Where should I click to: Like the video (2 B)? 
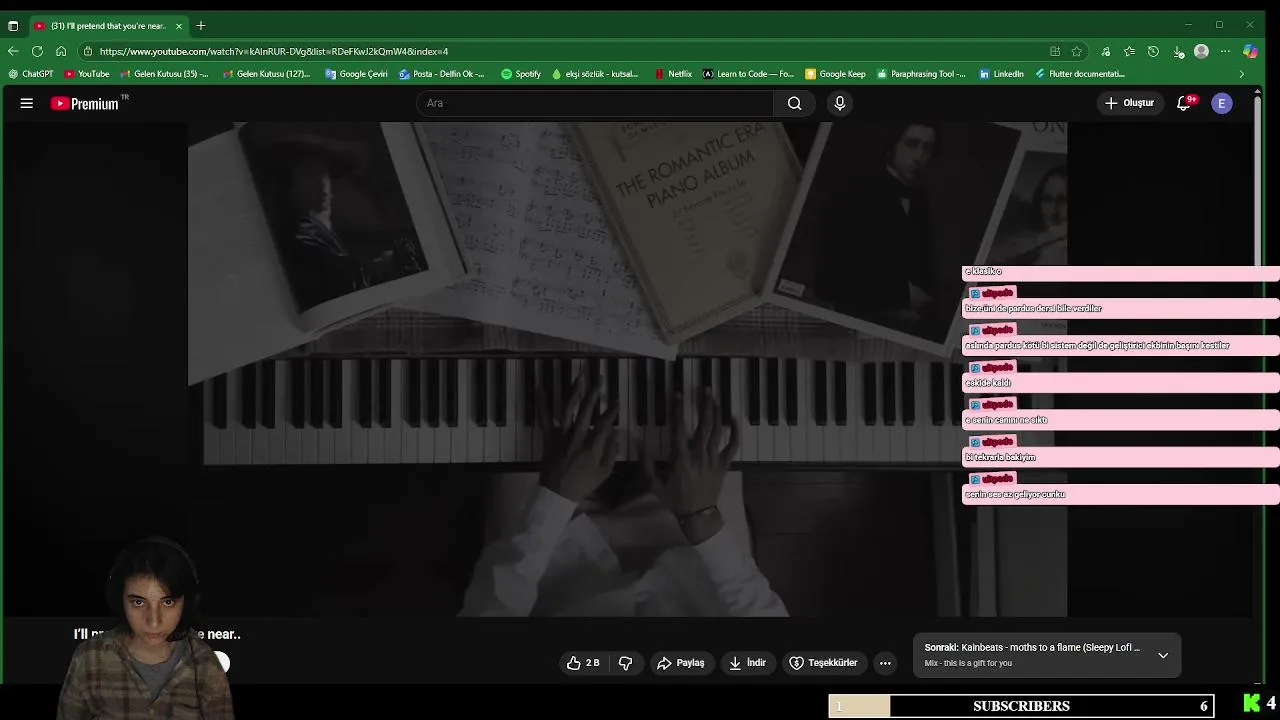tap(583, 663)
